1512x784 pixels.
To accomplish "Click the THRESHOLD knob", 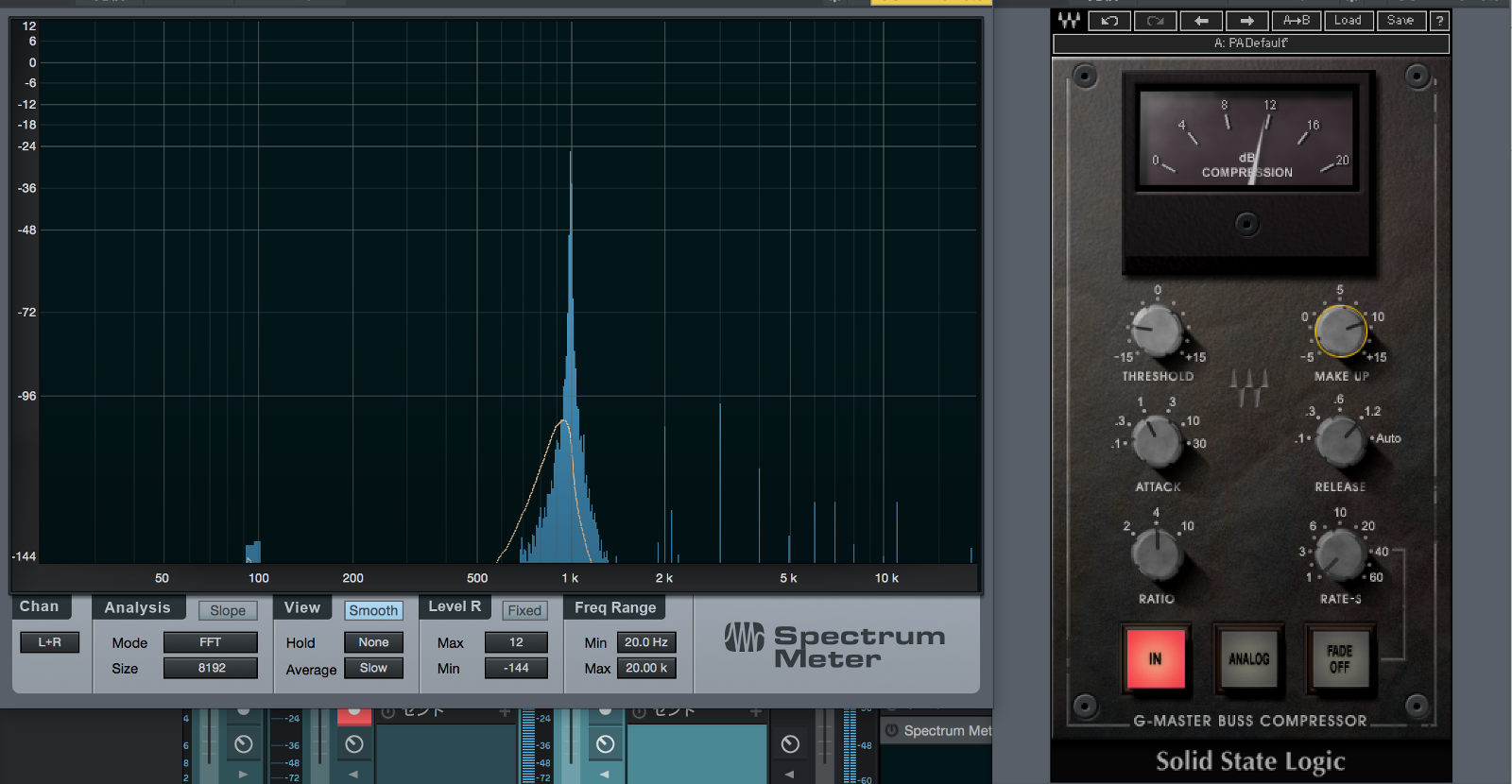I will click(1157, 332).
